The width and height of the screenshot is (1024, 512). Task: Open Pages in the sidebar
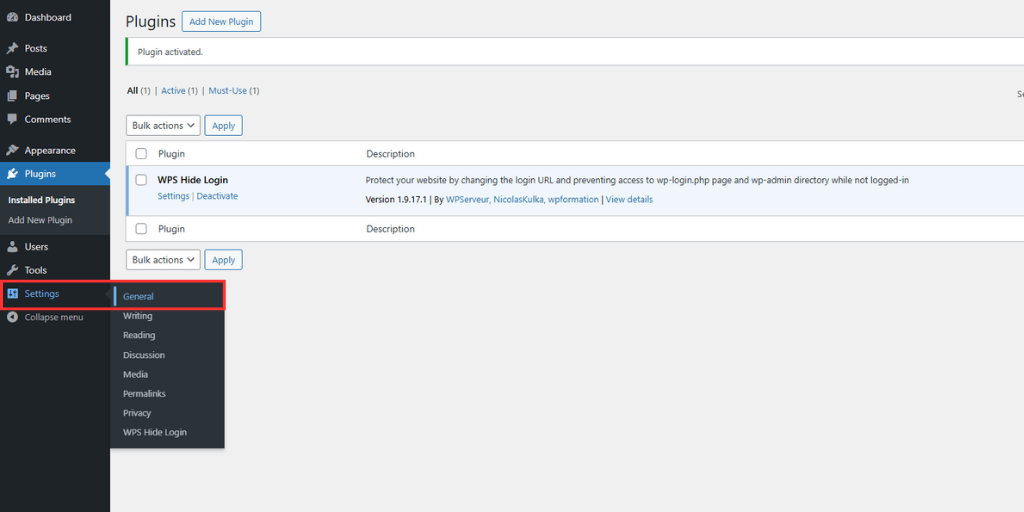click(37, 96)
